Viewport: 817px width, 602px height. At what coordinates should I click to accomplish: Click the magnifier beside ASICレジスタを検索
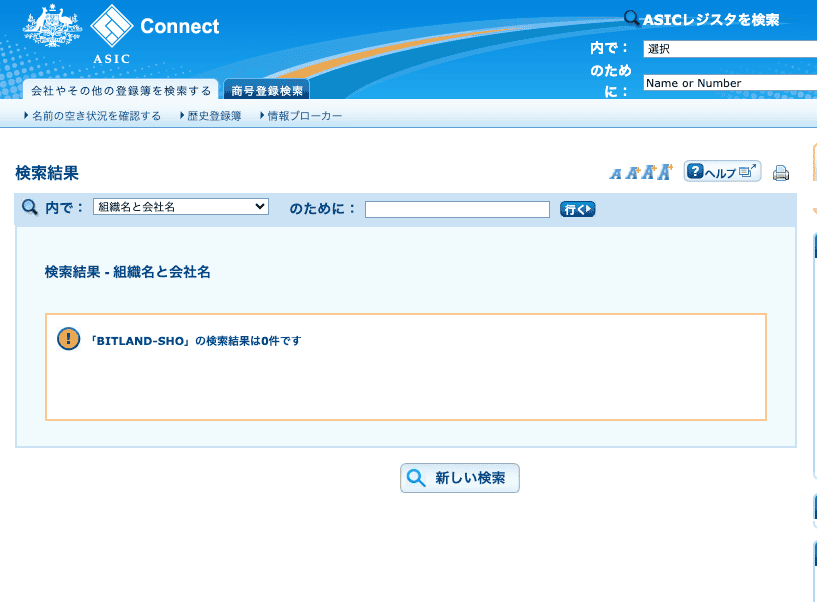[x=632, y=19]
